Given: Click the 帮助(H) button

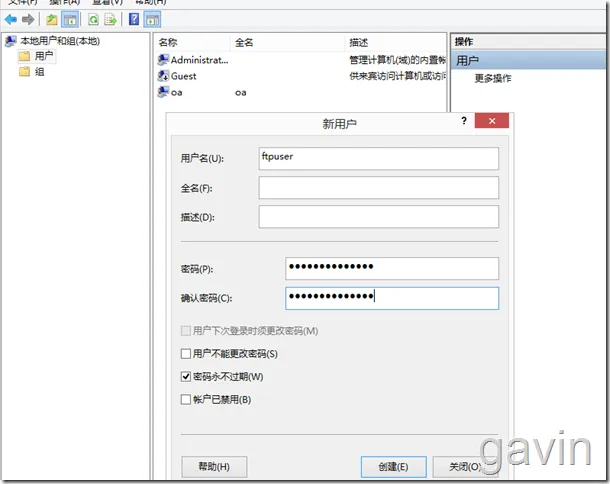Looking at the screenshot, I should pos(214,466).
